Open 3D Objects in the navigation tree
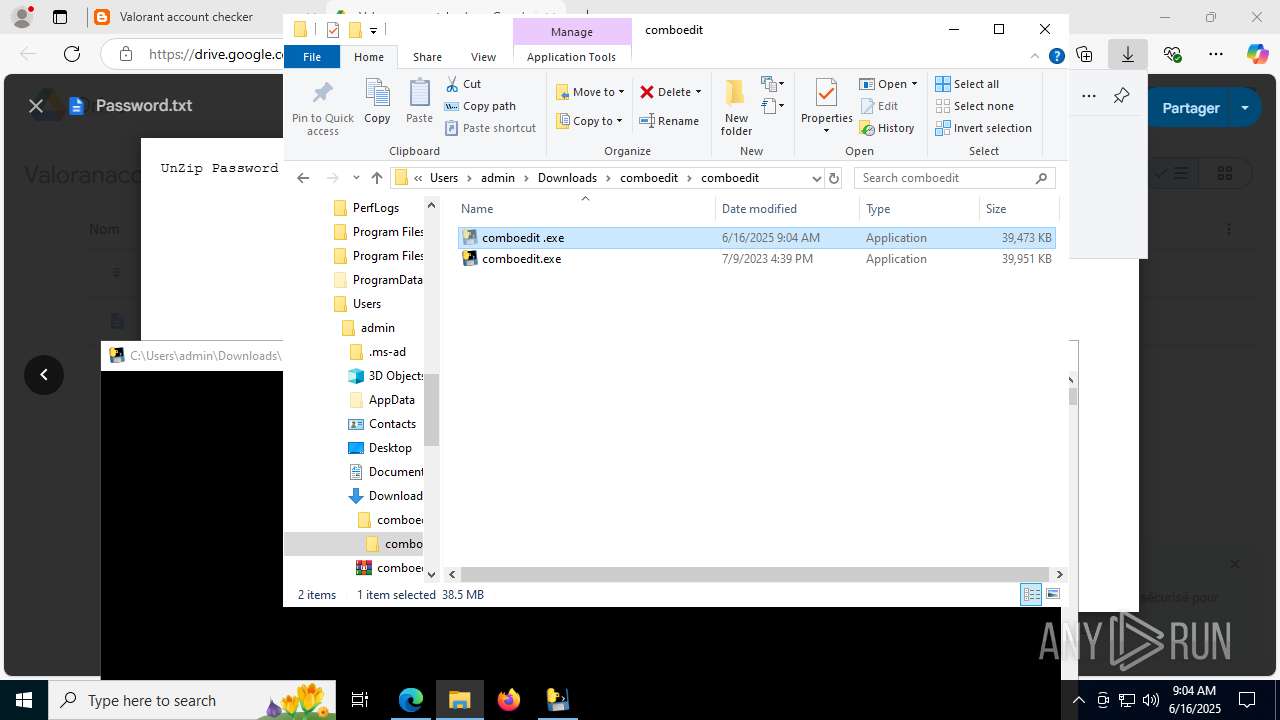Viewport: 1280px width, 720px height. tap(386, 376)
